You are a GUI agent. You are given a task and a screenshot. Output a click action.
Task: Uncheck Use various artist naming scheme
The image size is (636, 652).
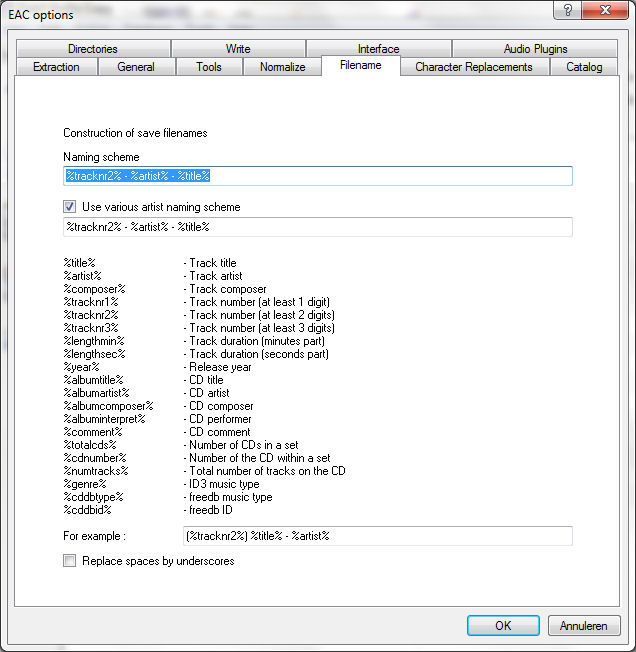pos(69,207)
